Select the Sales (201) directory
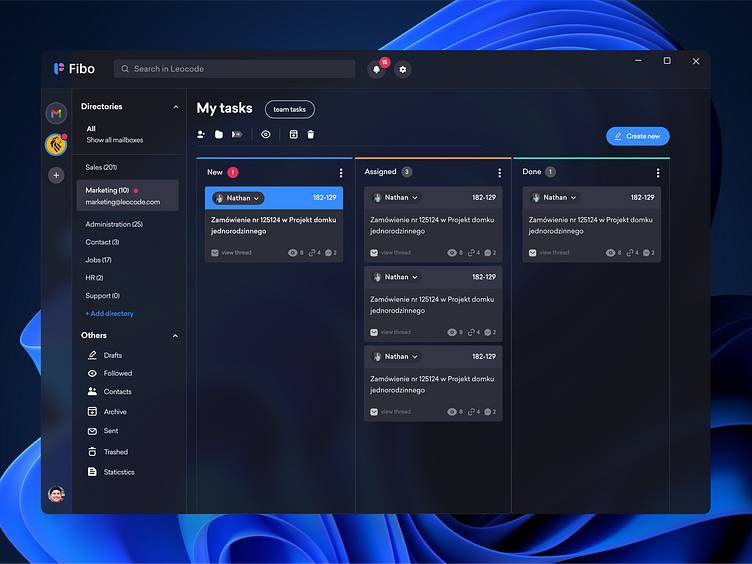Viewport: 752px width, 564px height. (101, 167)
